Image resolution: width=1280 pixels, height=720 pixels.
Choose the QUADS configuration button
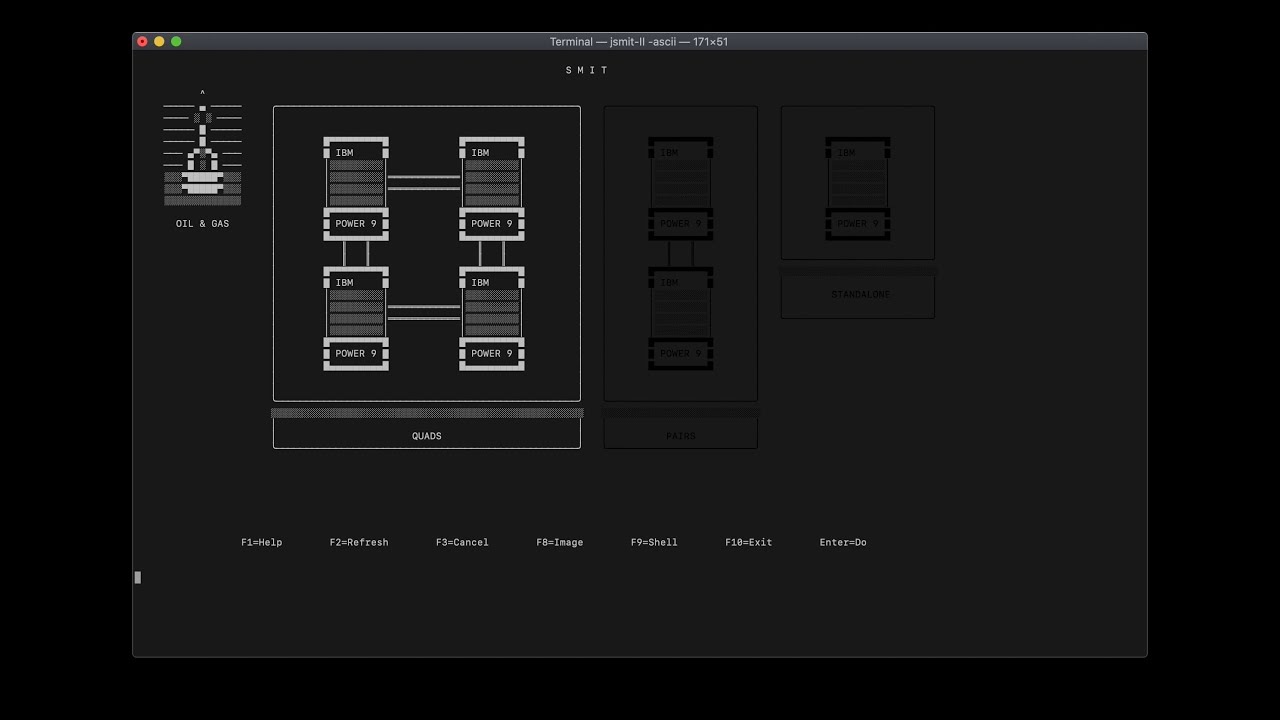point(427,434)
